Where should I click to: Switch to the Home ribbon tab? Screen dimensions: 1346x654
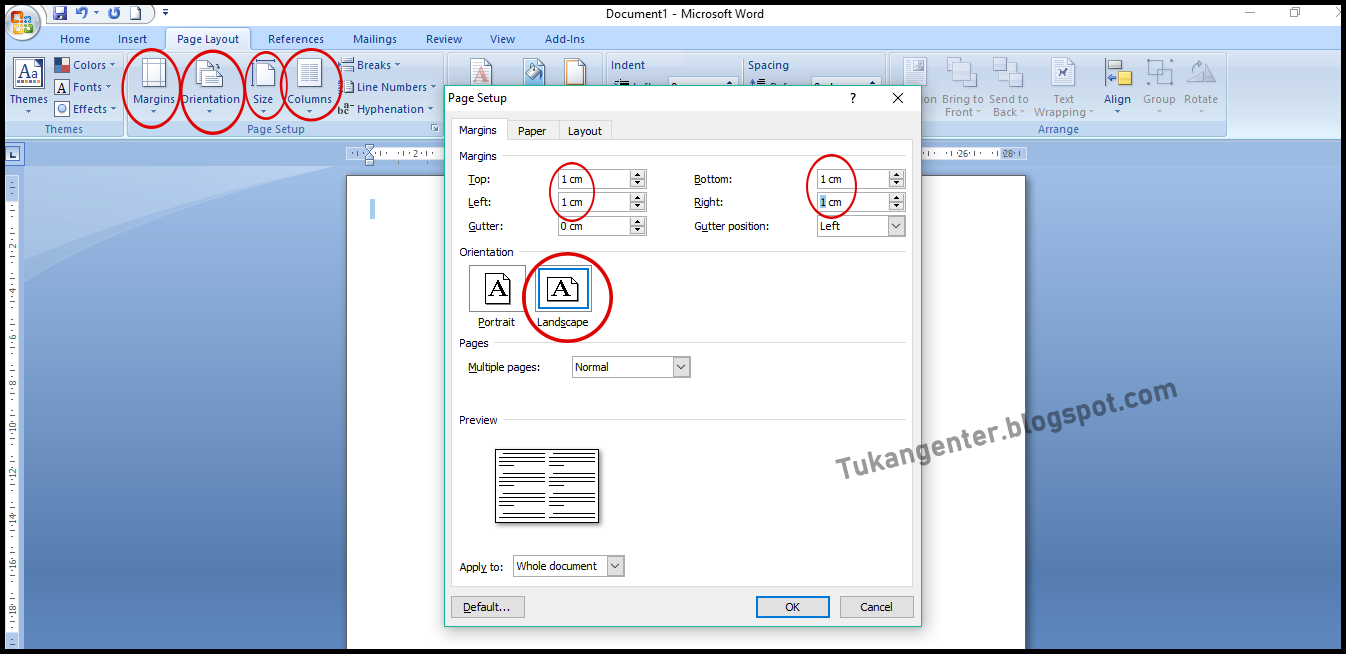tap(75, 39)
